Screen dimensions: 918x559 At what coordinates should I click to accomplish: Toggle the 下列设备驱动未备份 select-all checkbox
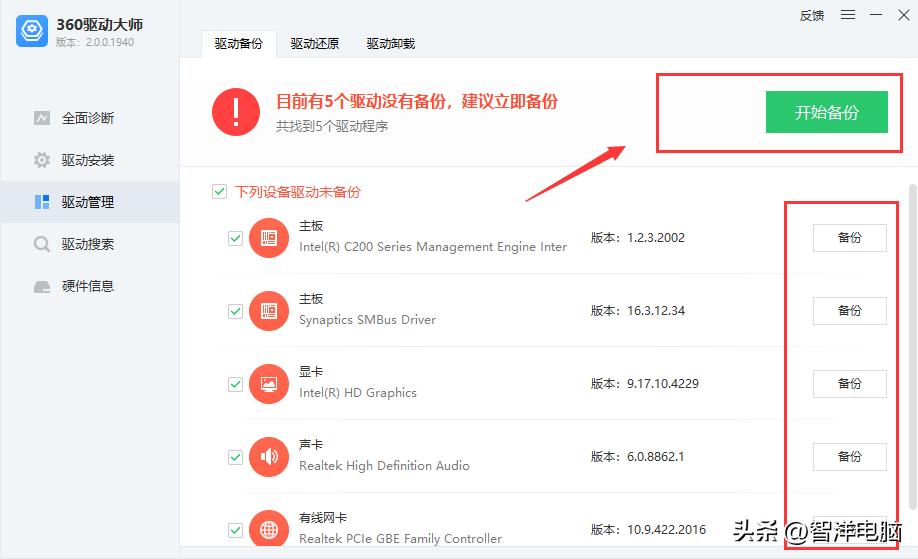(220, 191)
